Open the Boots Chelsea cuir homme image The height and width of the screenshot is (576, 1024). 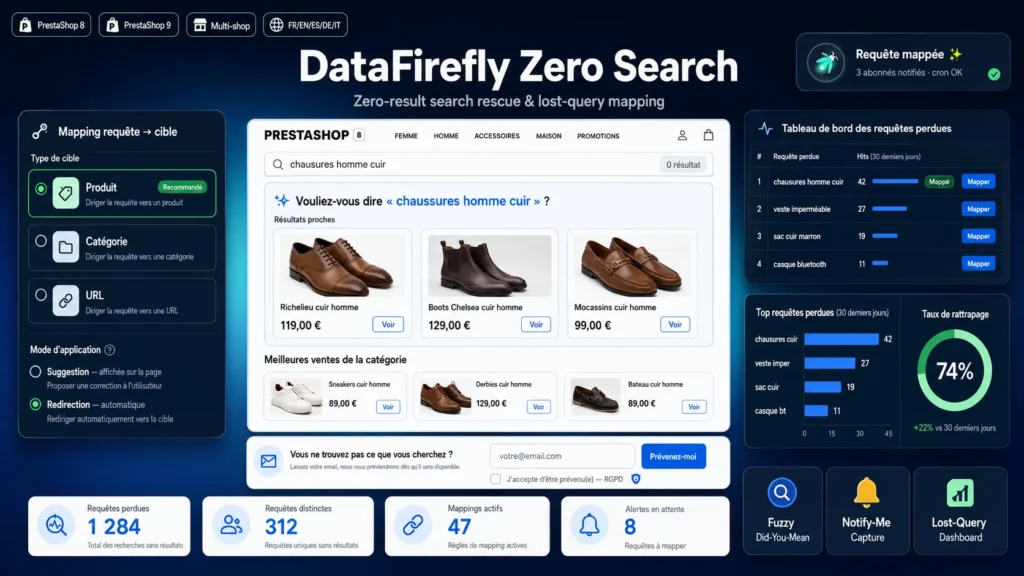tap(489, 266)
